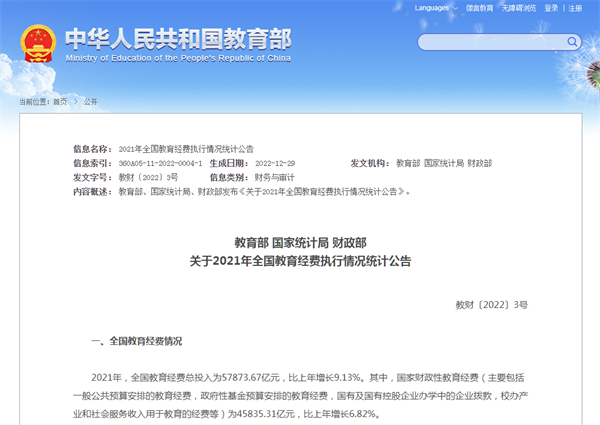
Task: Click the search magnifier icon
Action: coord(572,42)
